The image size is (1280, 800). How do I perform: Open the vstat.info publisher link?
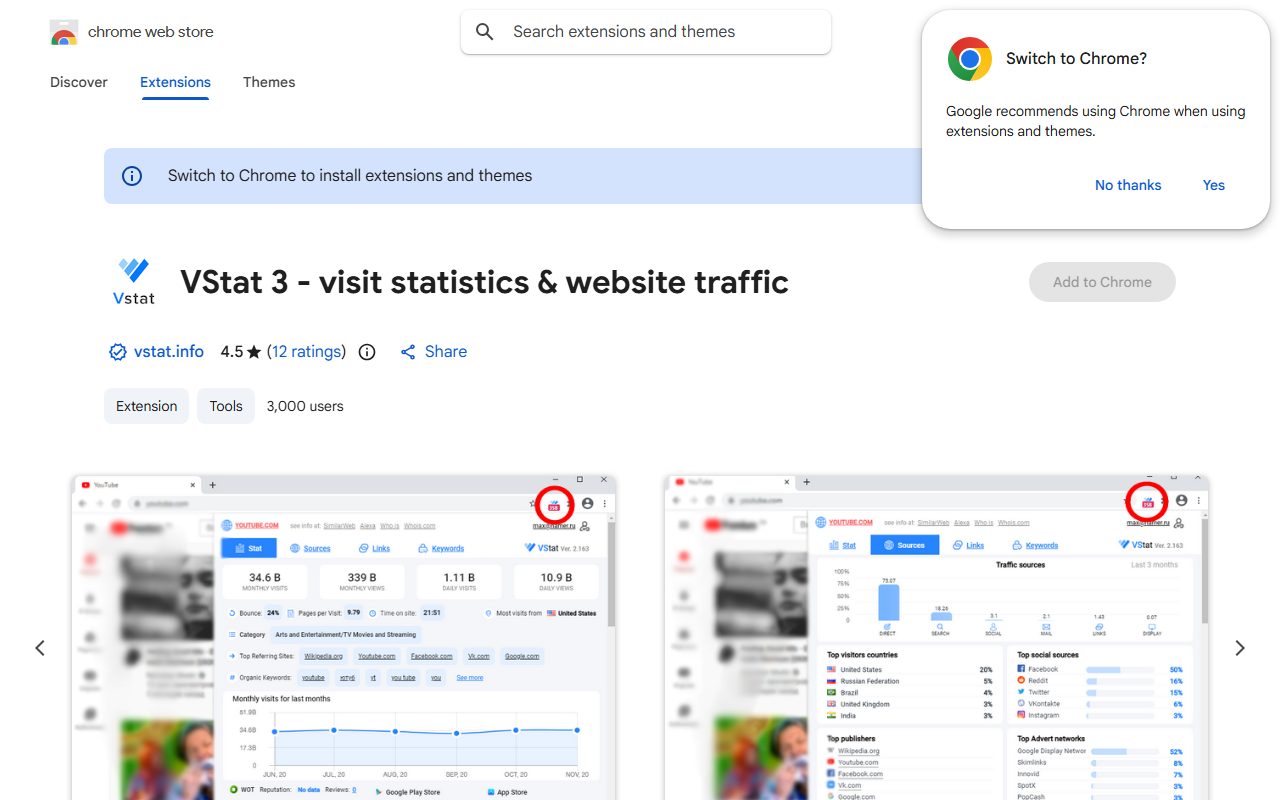[x=168, y=352]
